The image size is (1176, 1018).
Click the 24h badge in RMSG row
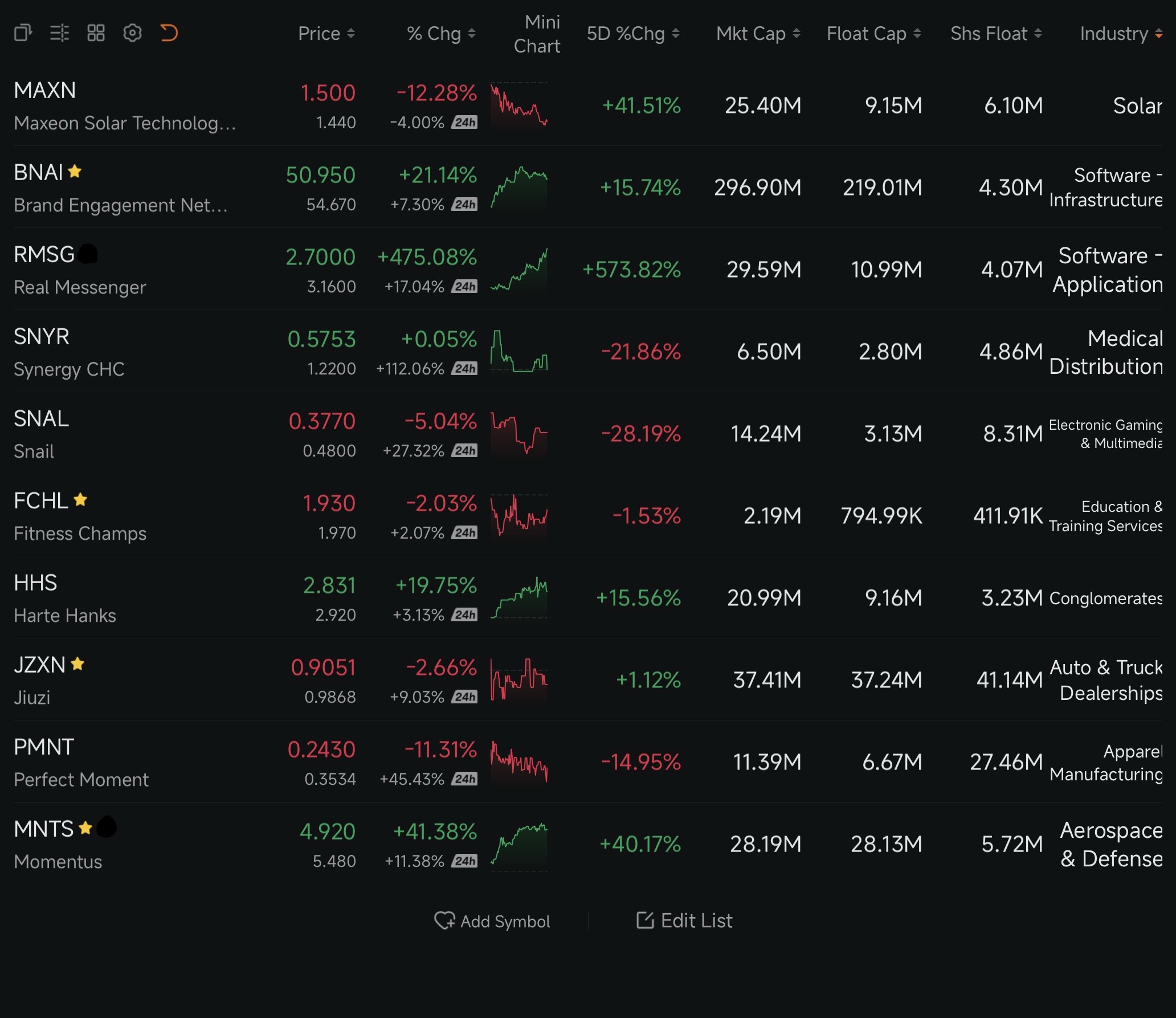pos(464,287)
